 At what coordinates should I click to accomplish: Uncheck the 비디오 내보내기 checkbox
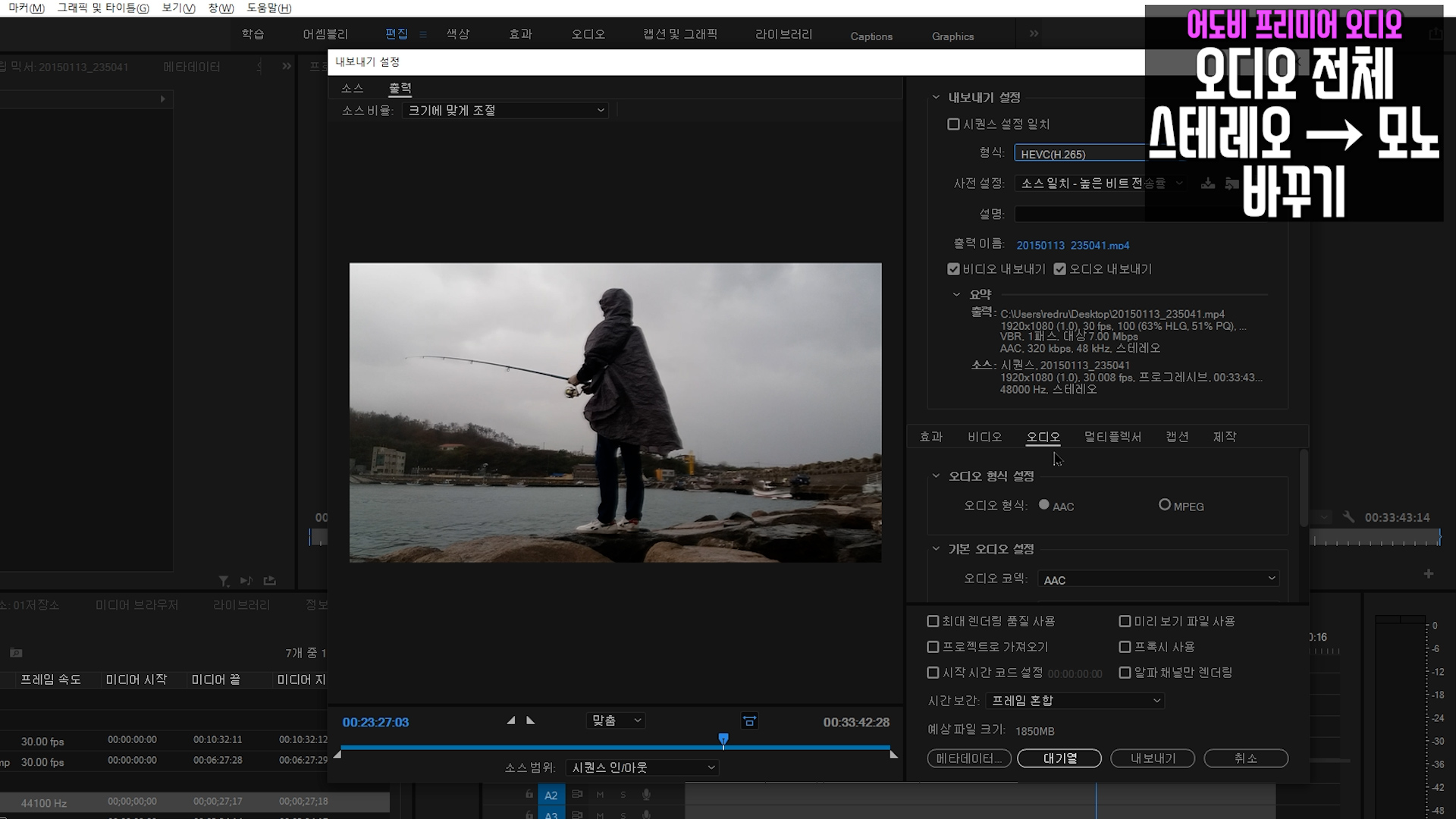(x=954, y=269)
